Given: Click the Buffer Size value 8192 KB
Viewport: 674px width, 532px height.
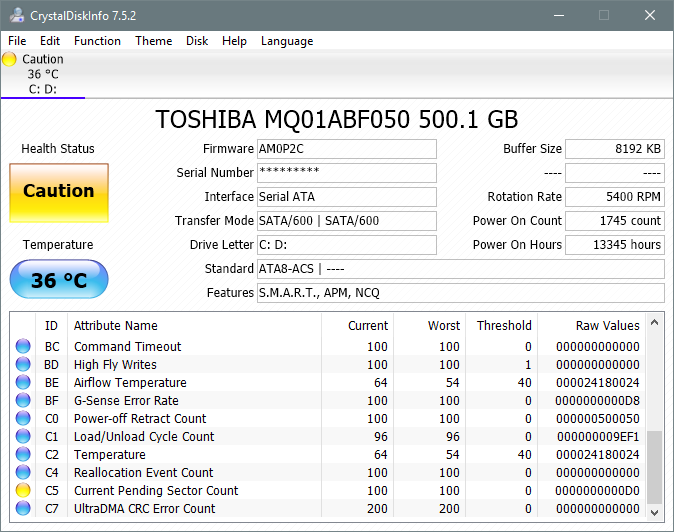Looking at the screenshot, I should [x=615, y=149].
